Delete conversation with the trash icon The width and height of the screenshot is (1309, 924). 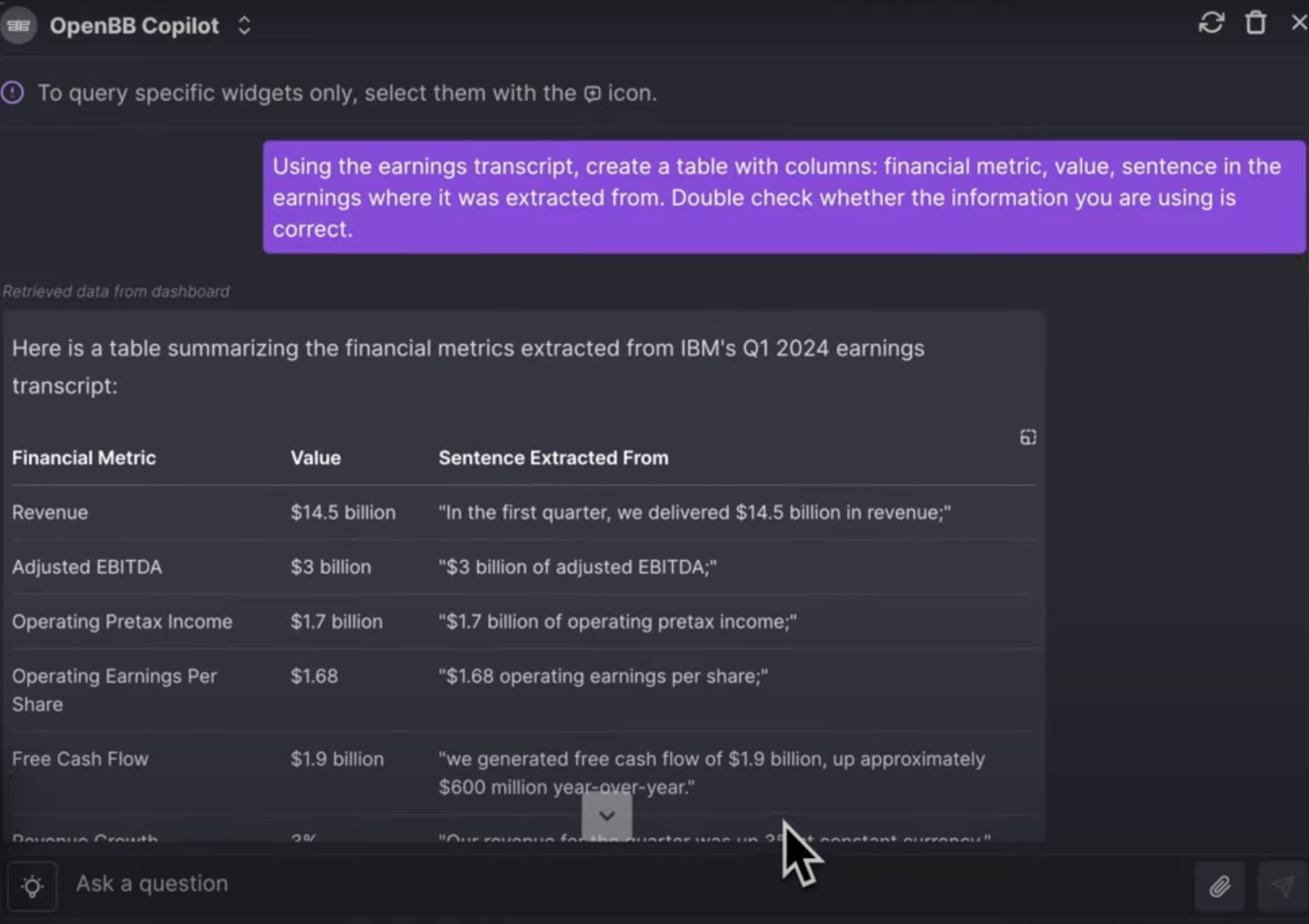click(x=1255, y=23)
